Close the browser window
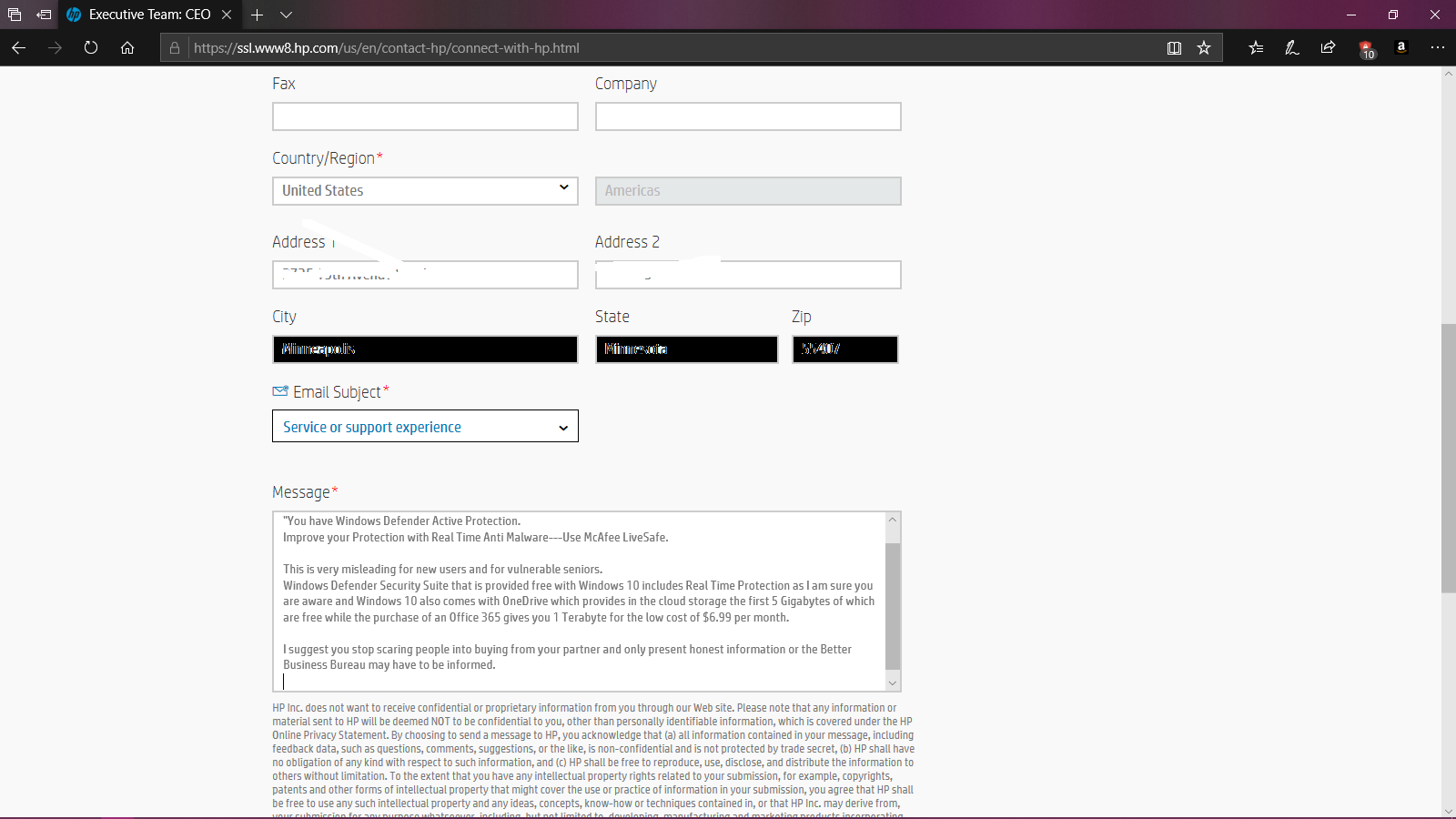The width and height of the screenshot is (1456, 819). (1435, 15)
